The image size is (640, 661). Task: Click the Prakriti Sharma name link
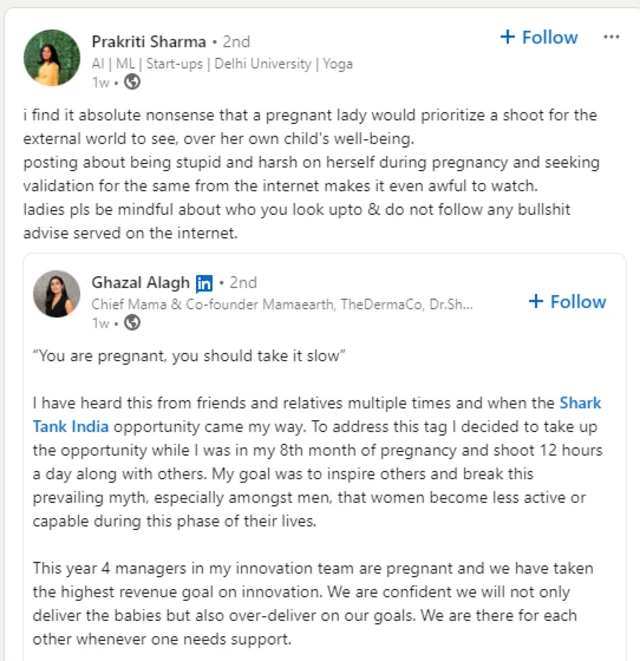pos(148,41)
